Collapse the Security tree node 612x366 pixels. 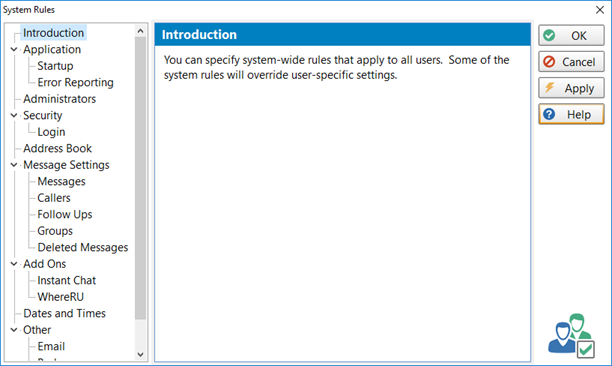coord(14,115)
